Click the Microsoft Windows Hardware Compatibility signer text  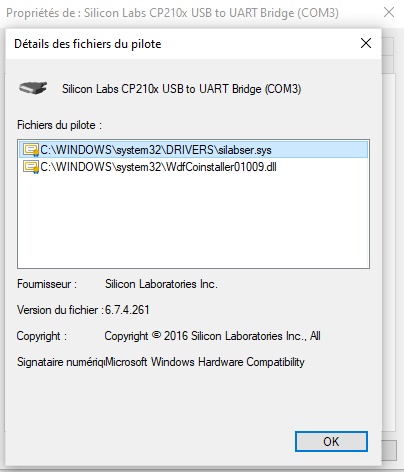204,362
